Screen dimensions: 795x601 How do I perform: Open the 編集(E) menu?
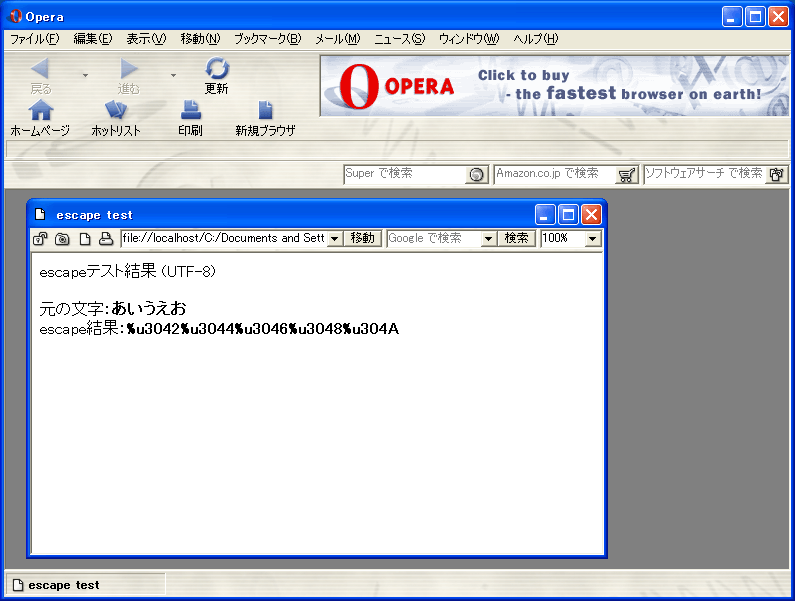93,39
